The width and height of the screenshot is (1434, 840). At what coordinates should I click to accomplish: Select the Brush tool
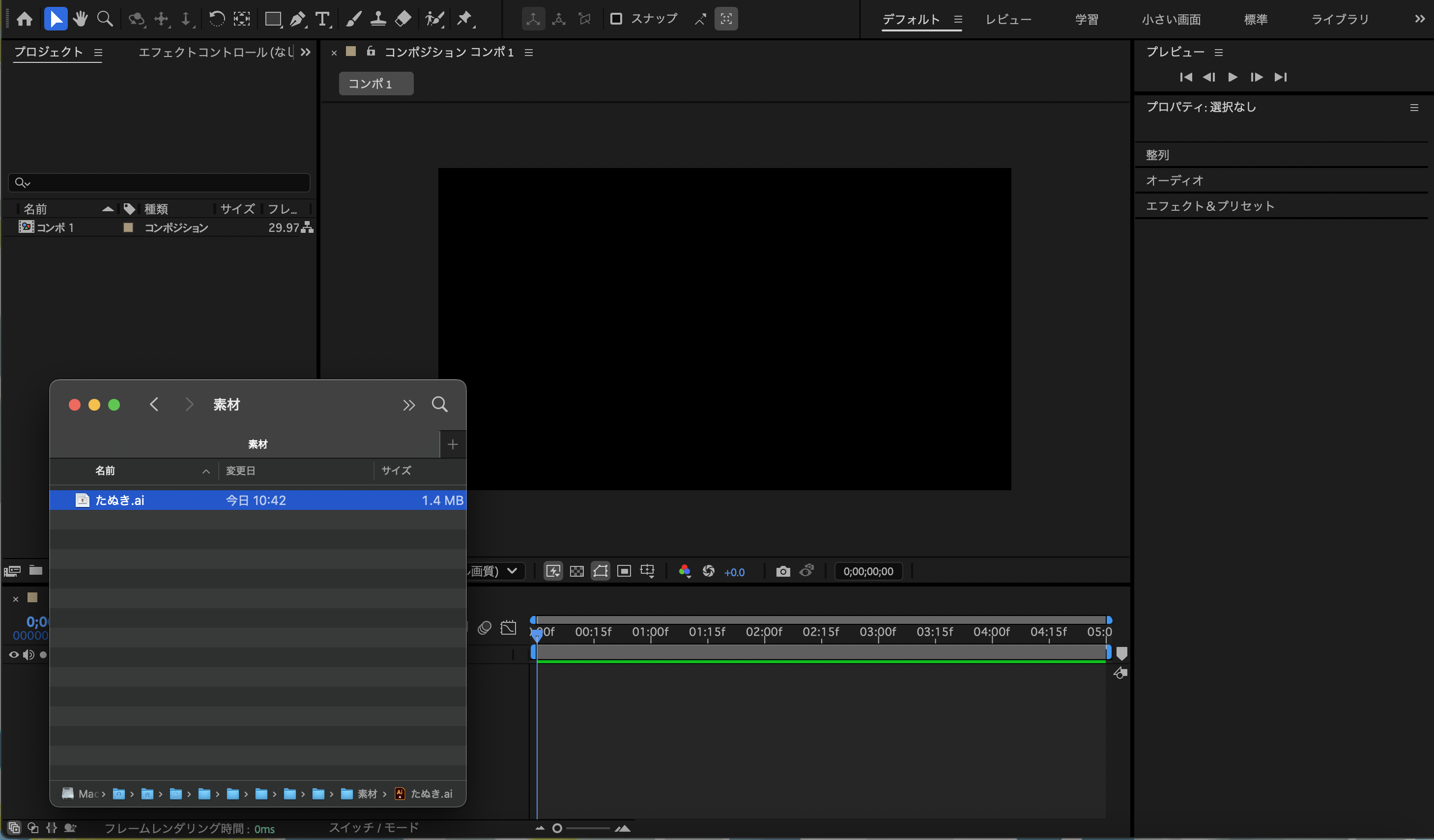353,19
